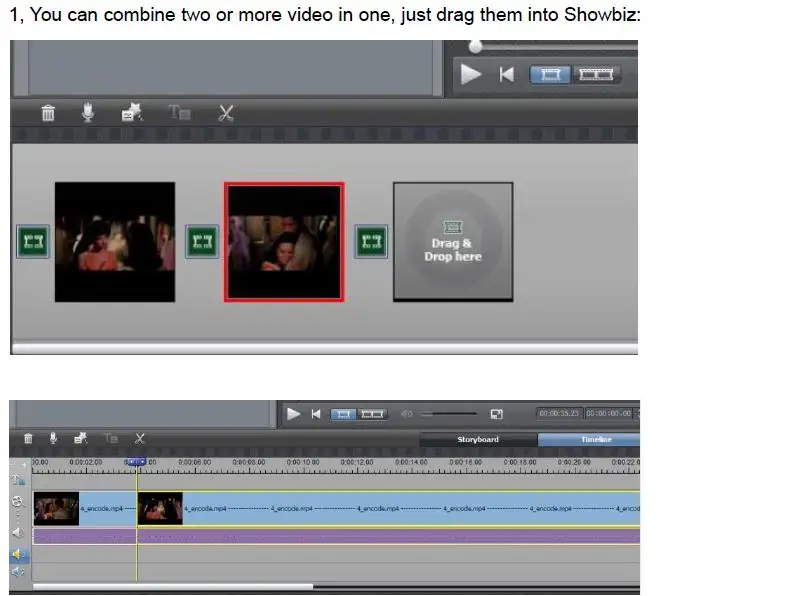Click the purple audio strip under the video clips
This screenshot has height=596, width=809.
[336, 536]
